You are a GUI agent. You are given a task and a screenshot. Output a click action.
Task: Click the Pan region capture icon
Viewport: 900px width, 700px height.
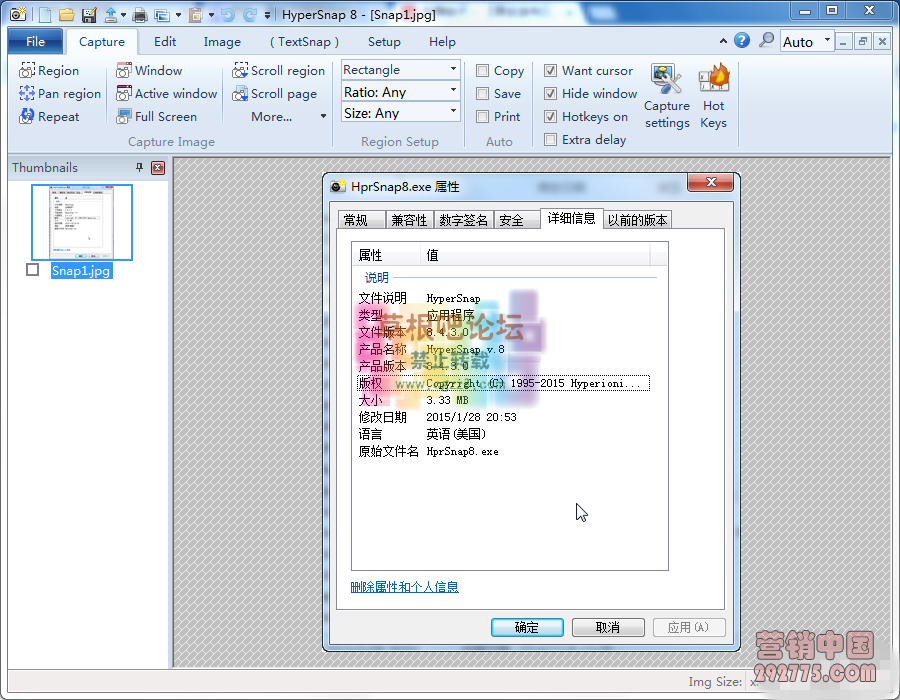27,94
